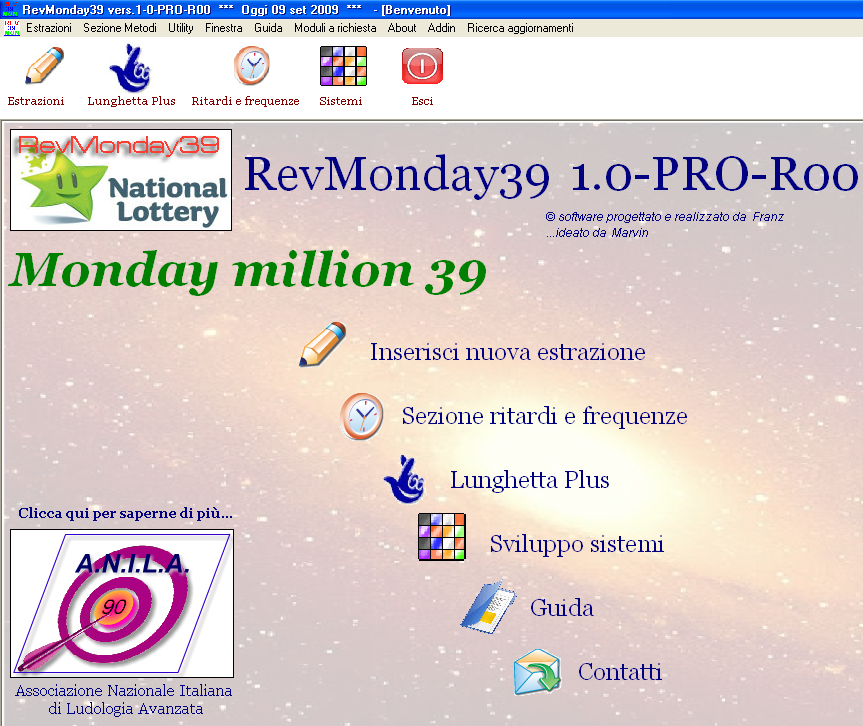This screenshot has height=726, width=863.
Task: Click the Estrazioni toolbar label
Action: tap(36, 101)
